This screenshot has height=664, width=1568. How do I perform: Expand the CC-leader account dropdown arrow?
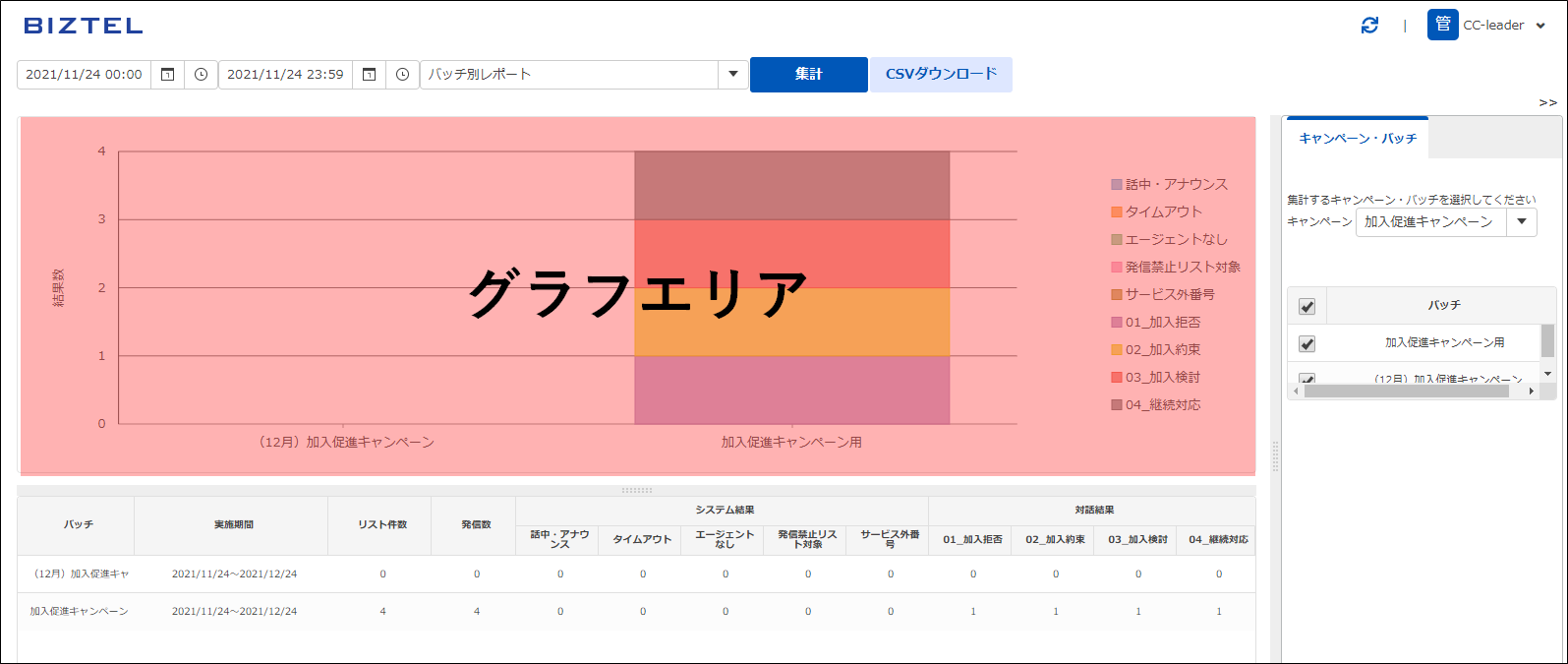tap(1540, 27)
